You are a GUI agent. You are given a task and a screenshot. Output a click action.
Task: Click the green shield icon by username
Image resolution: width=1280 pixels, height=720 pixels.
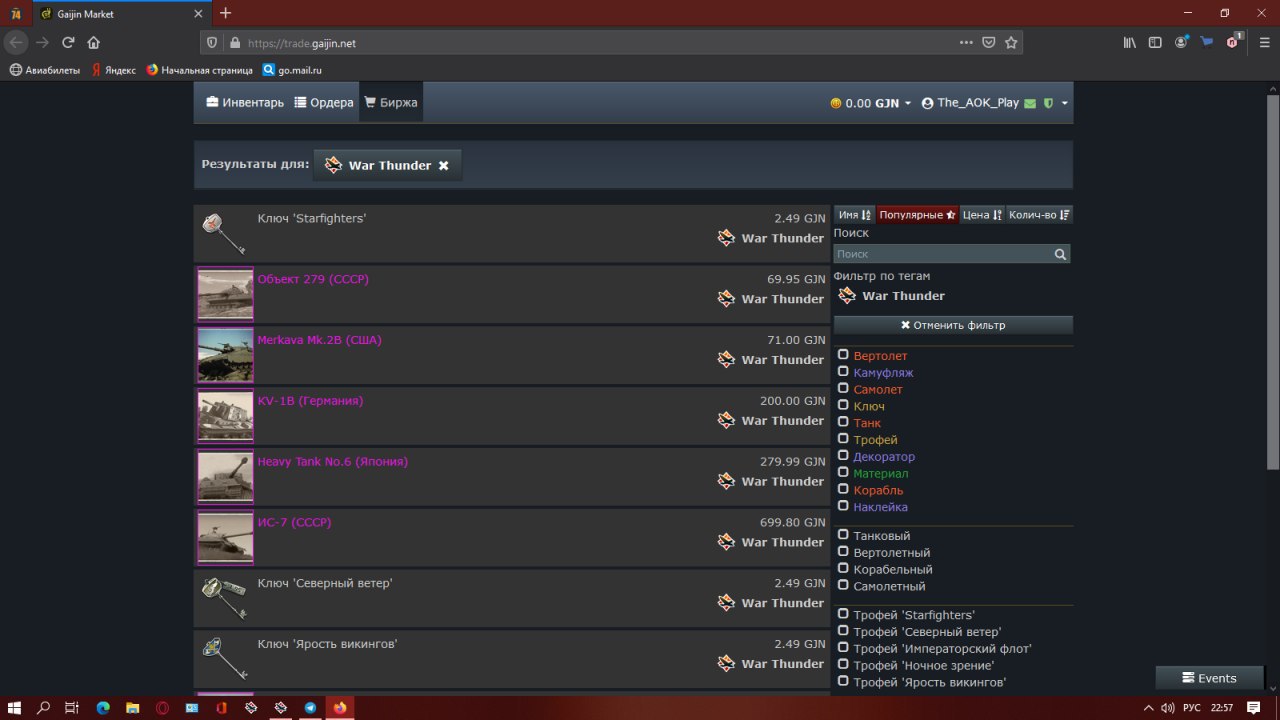pos(1048,103)
